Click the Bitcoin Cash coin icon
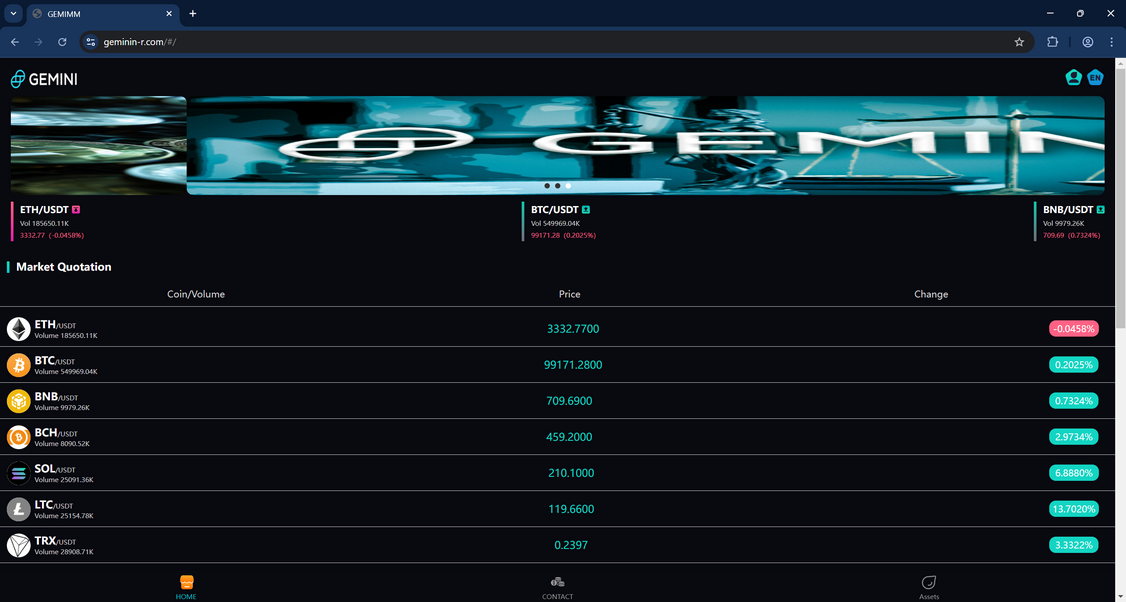Viewport: 1126px width, 602px height. tap(19, 437)
